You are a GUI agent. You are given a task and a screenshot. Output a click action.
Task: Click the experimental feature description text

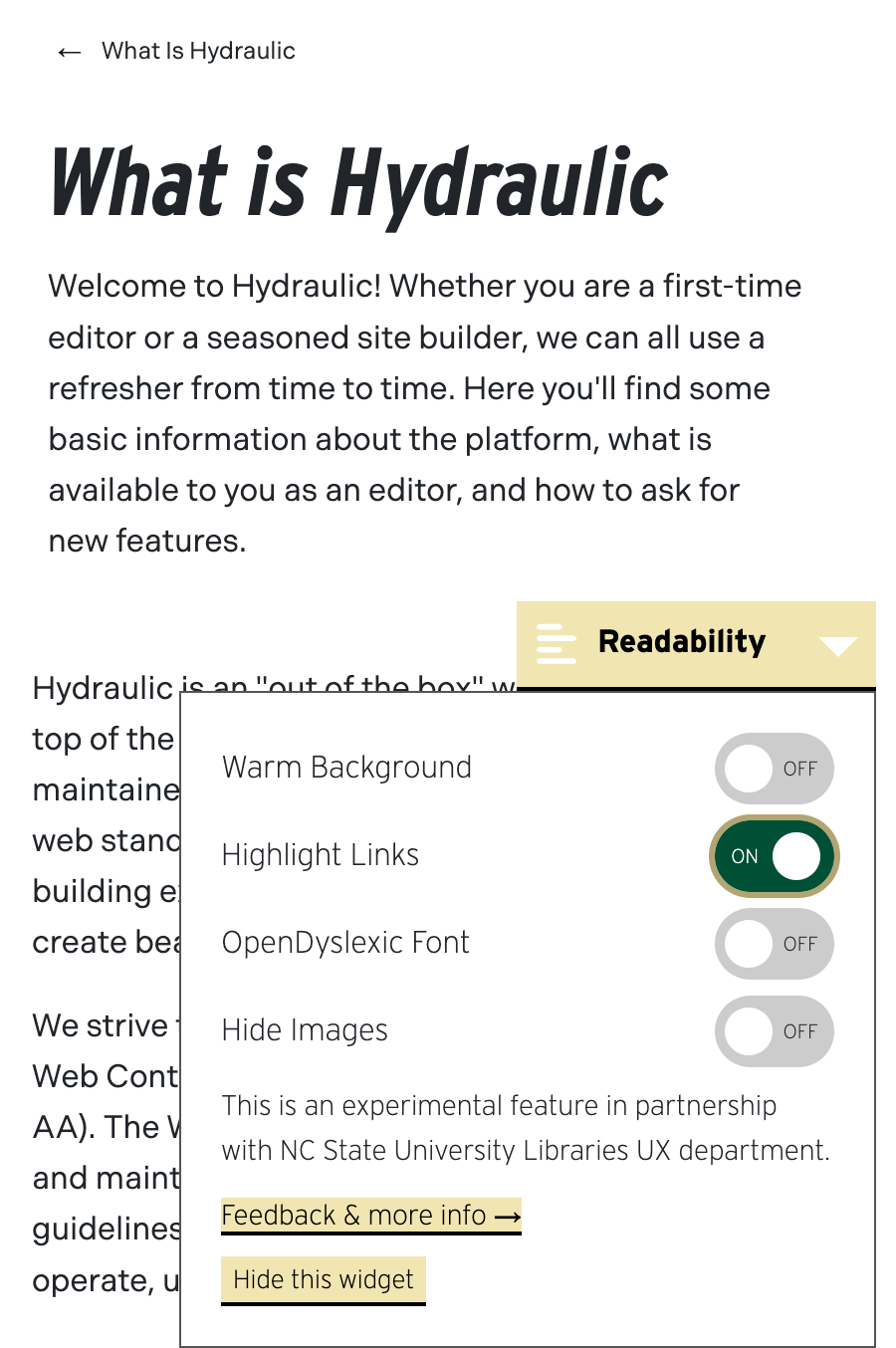(x=525, y=1128)
